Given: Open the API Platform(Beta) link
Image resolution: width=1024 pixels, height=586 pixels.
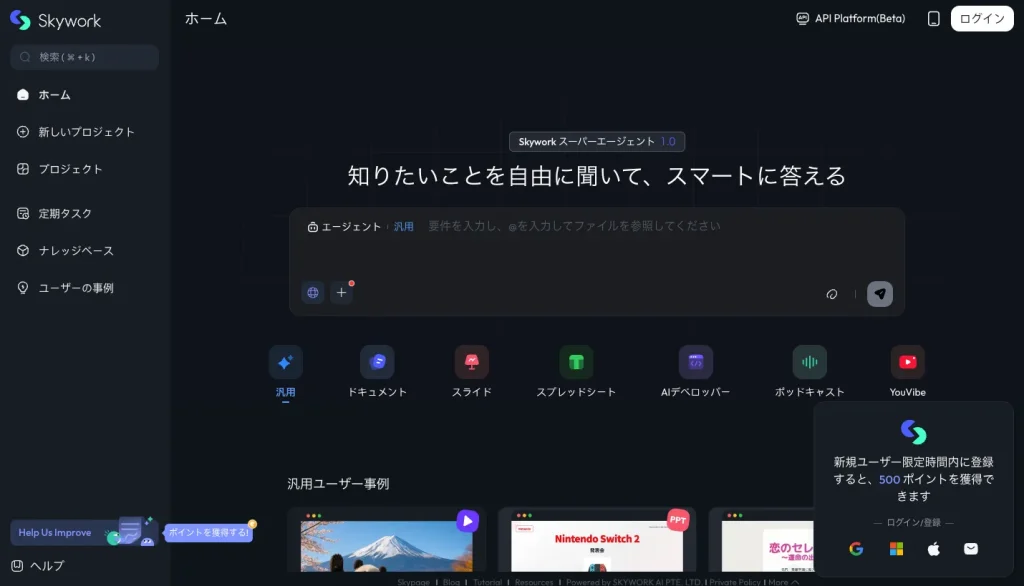Looking at the screenshot, I should click(x=850, y=19).
